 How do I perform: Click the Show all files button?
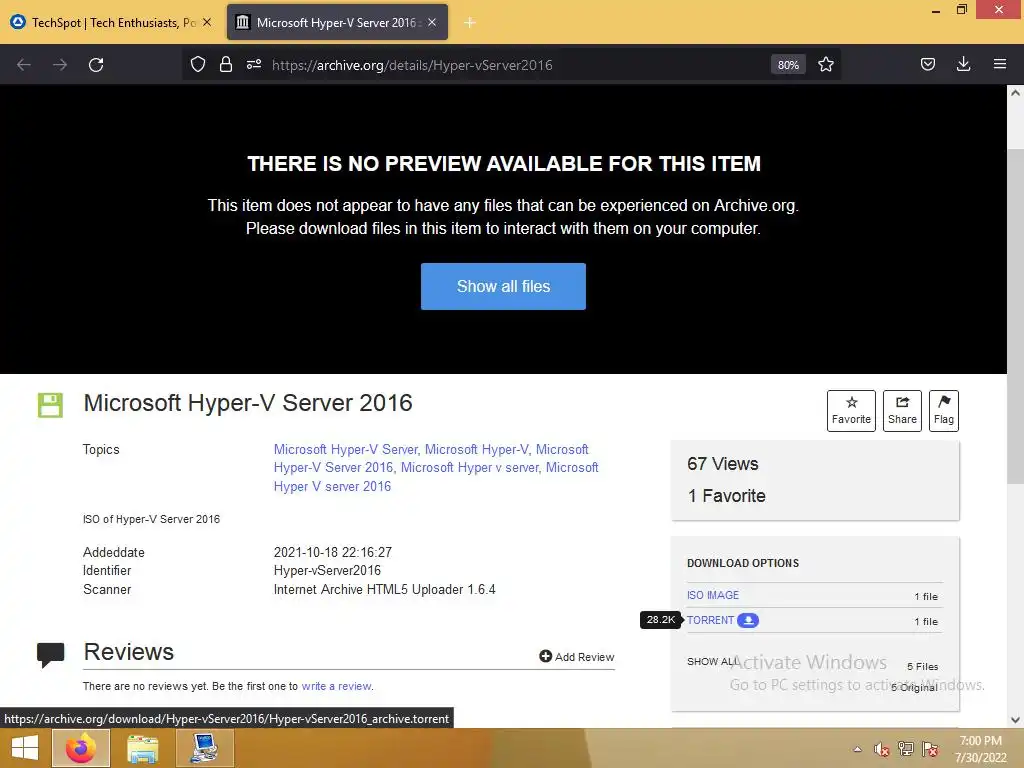(503, 286)
